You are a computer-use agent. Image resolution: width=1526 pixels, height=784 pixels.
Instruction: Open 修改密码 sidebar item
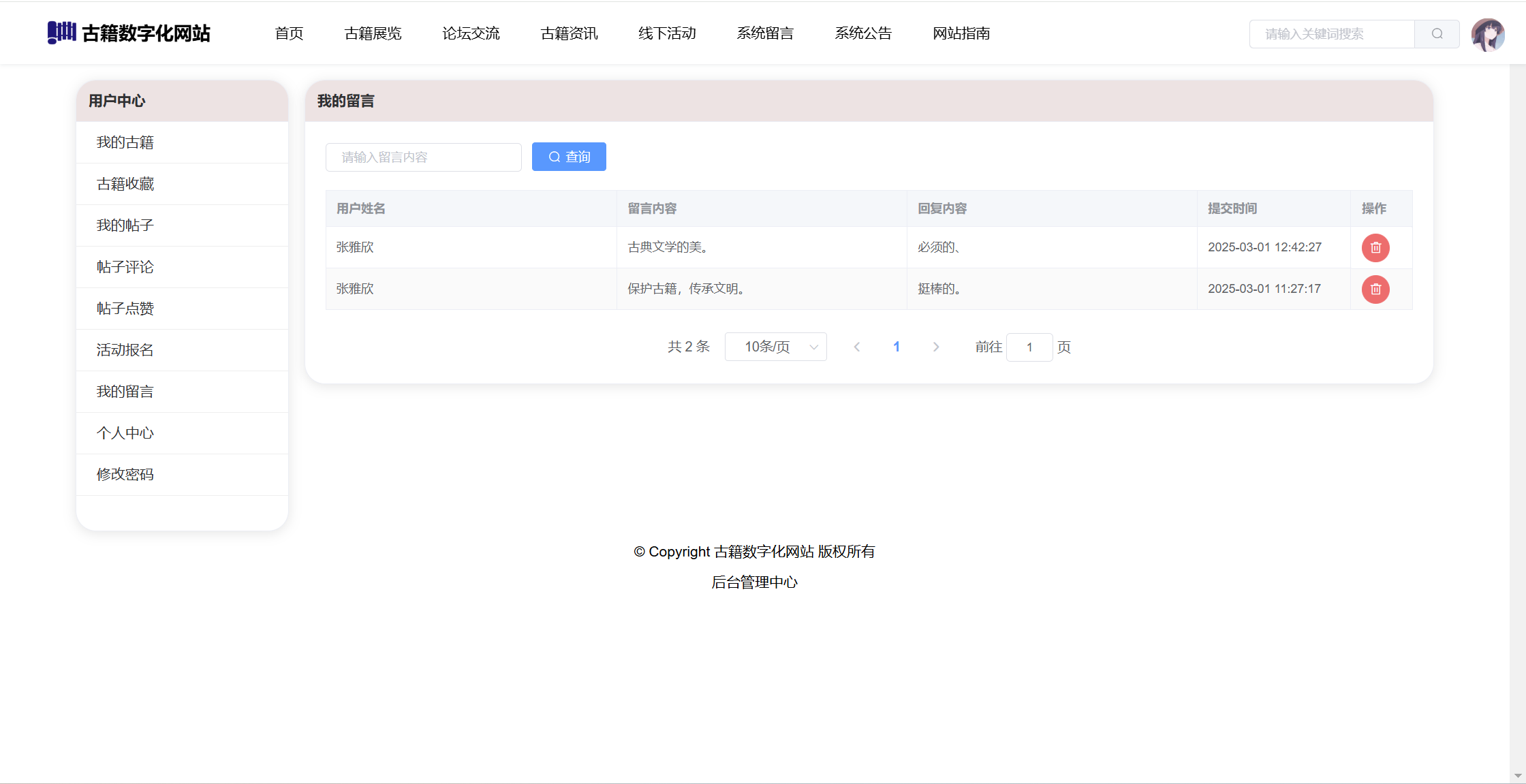[125, 475]
